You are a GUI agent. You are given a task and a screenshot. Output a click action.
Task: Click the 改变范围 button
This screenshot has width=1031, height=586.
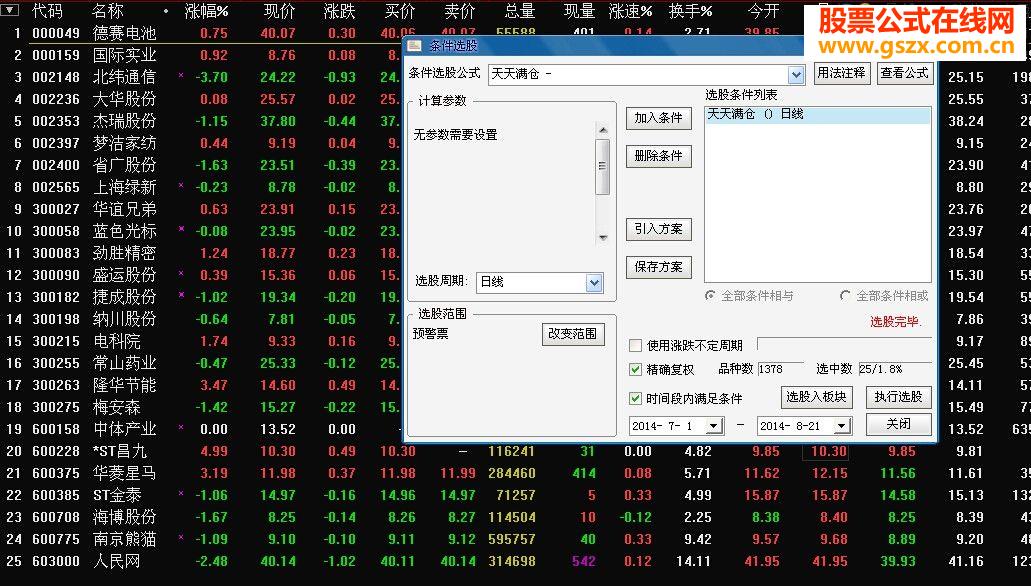tap(573, 334)
